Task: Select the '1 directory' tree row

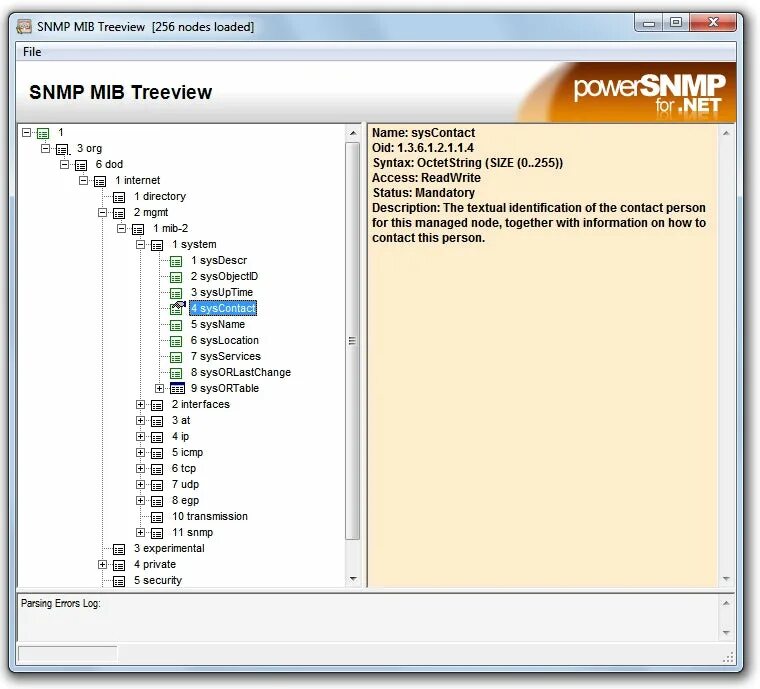Action: coord(159,196)
